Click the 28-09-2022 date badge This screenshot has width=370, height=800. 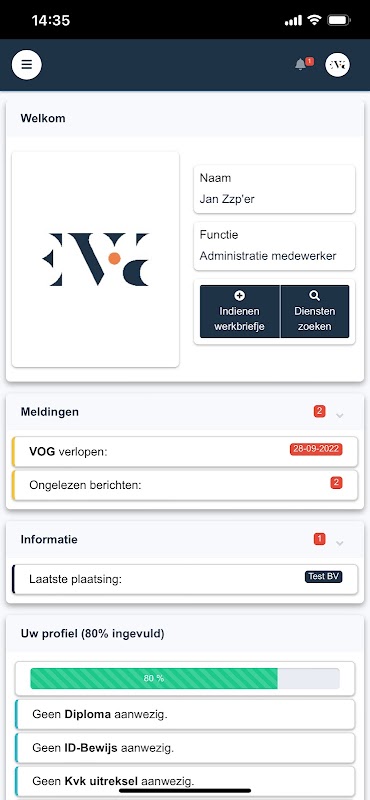click(x=316, y=449)
